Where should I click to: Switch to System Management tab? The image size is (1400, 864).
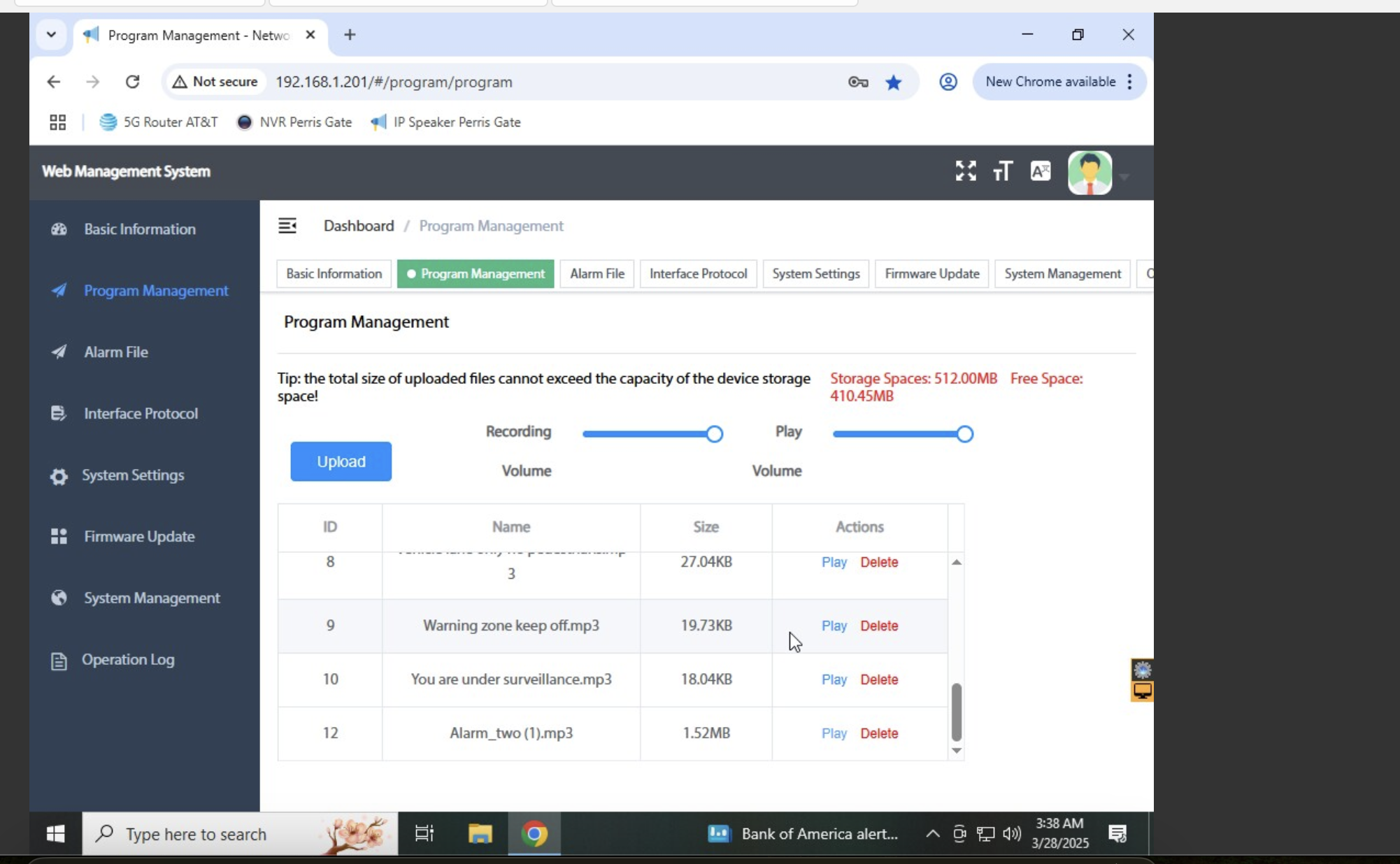[1062, 273]
